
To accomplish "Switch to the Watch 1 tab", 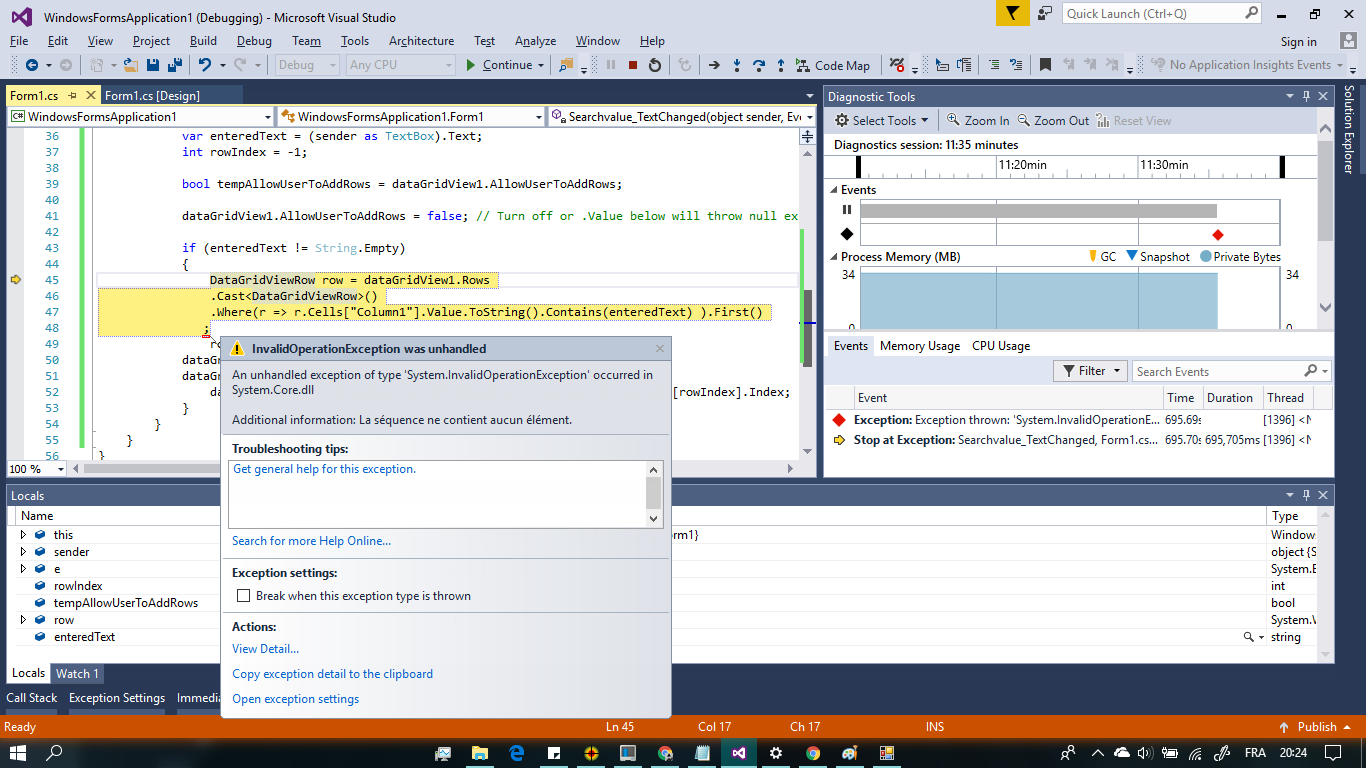I will coord(77,674).
